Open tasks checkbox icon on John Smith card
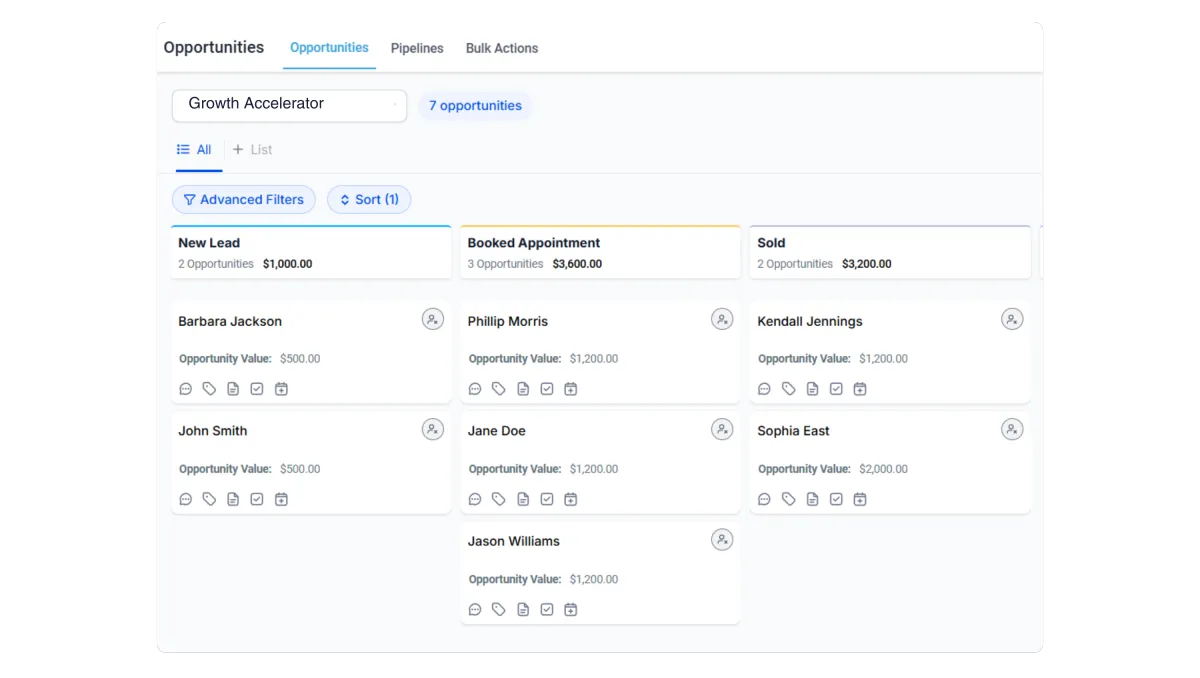Screen dimensions: 1200x678 pyautogui.click(x=257, y=499)
